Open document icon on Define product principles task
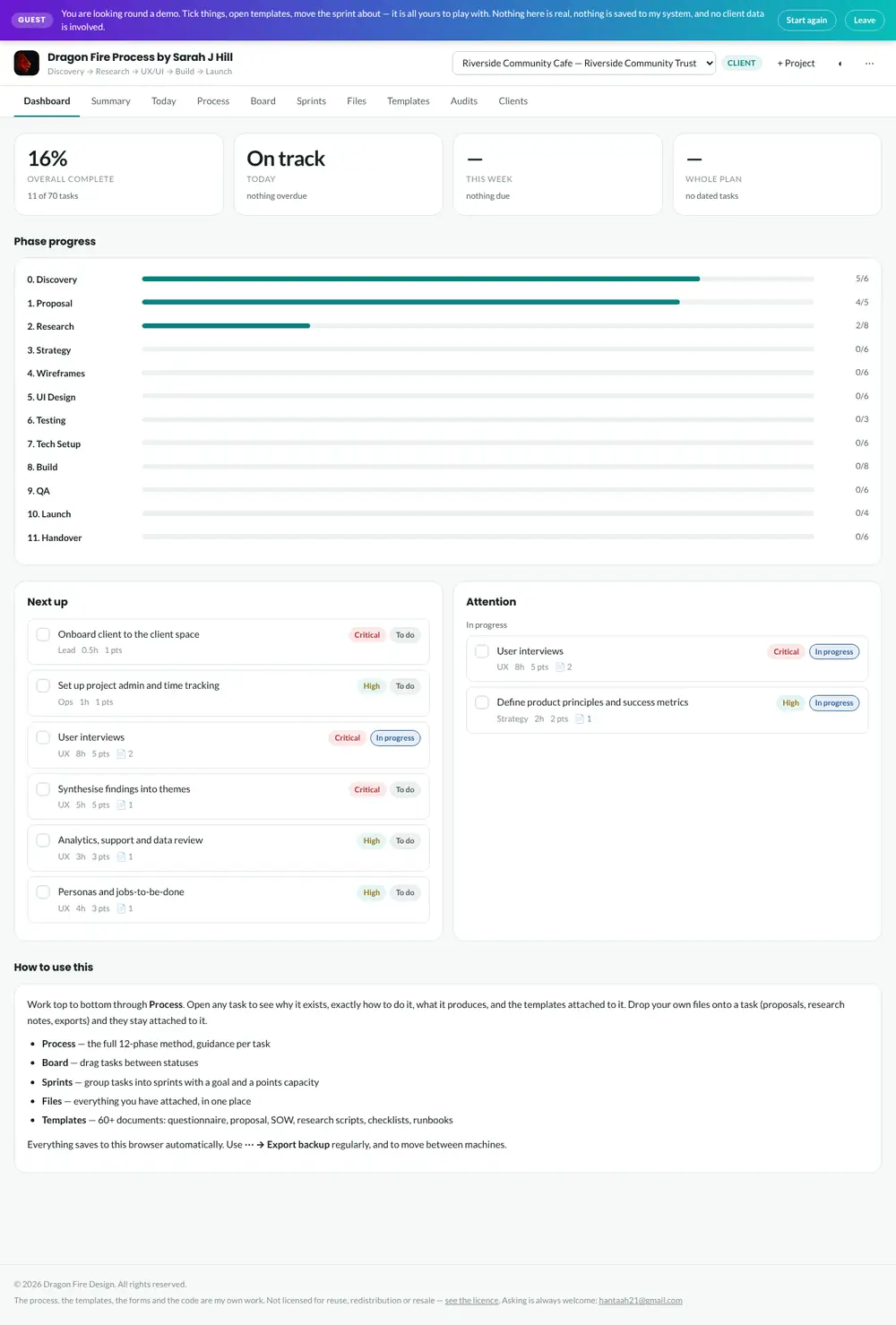 [581, 719]
